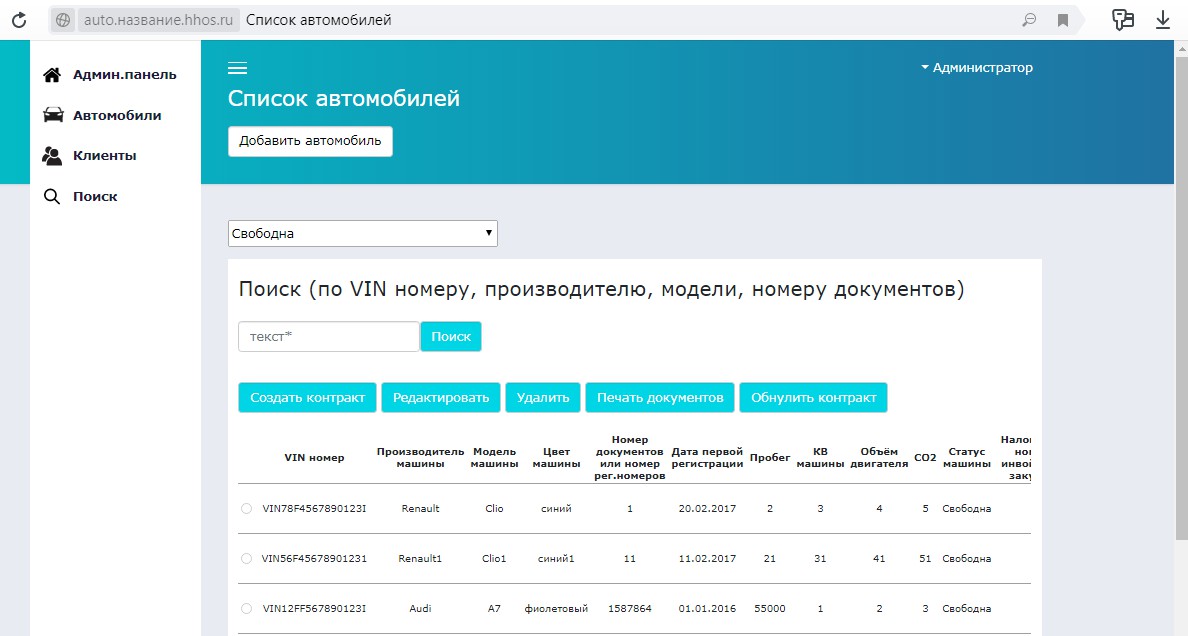Click the people icon next to Клиенты
The width and height of the screenshot is (1188, 636).
pyautogui.click(x=52, y=155)
